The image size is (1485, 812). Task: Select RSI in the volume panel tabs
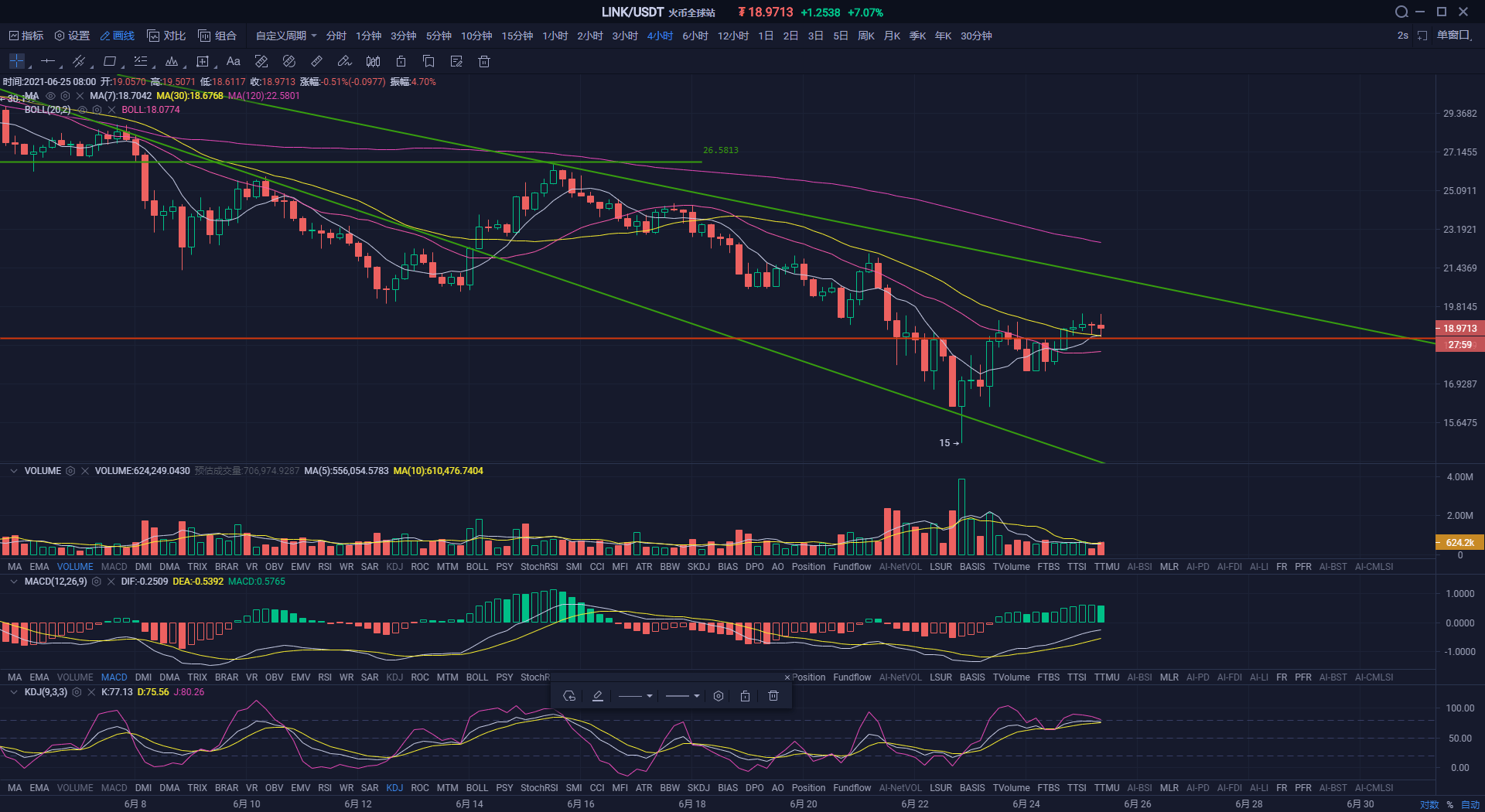(x=325, y=567)
